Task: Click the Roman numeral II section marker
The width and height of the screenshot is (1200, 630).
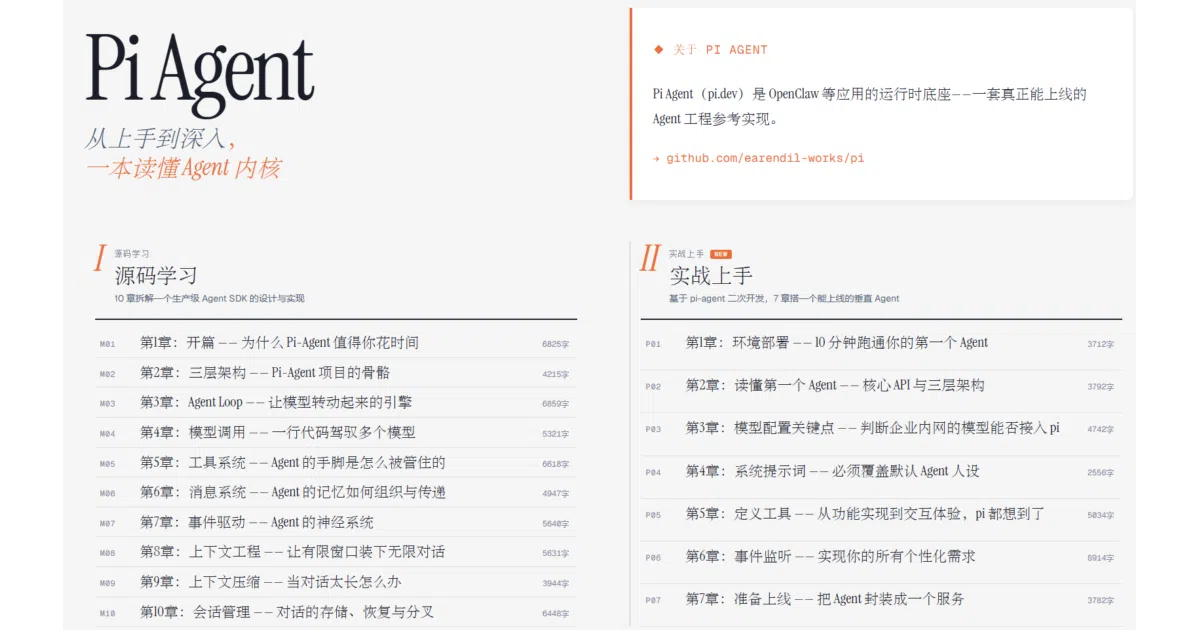Action: (650, 260)
